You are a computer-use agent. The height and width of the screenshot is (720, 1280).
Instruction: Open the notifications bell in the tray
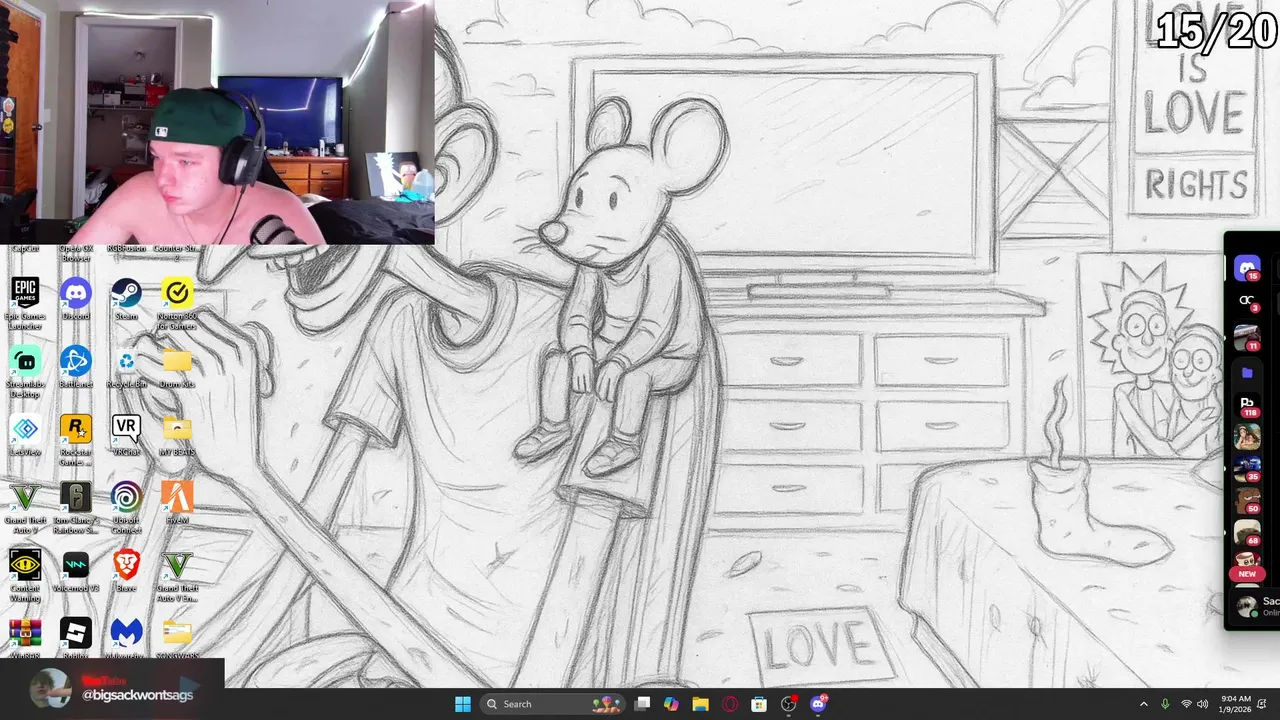point(1262,704)
